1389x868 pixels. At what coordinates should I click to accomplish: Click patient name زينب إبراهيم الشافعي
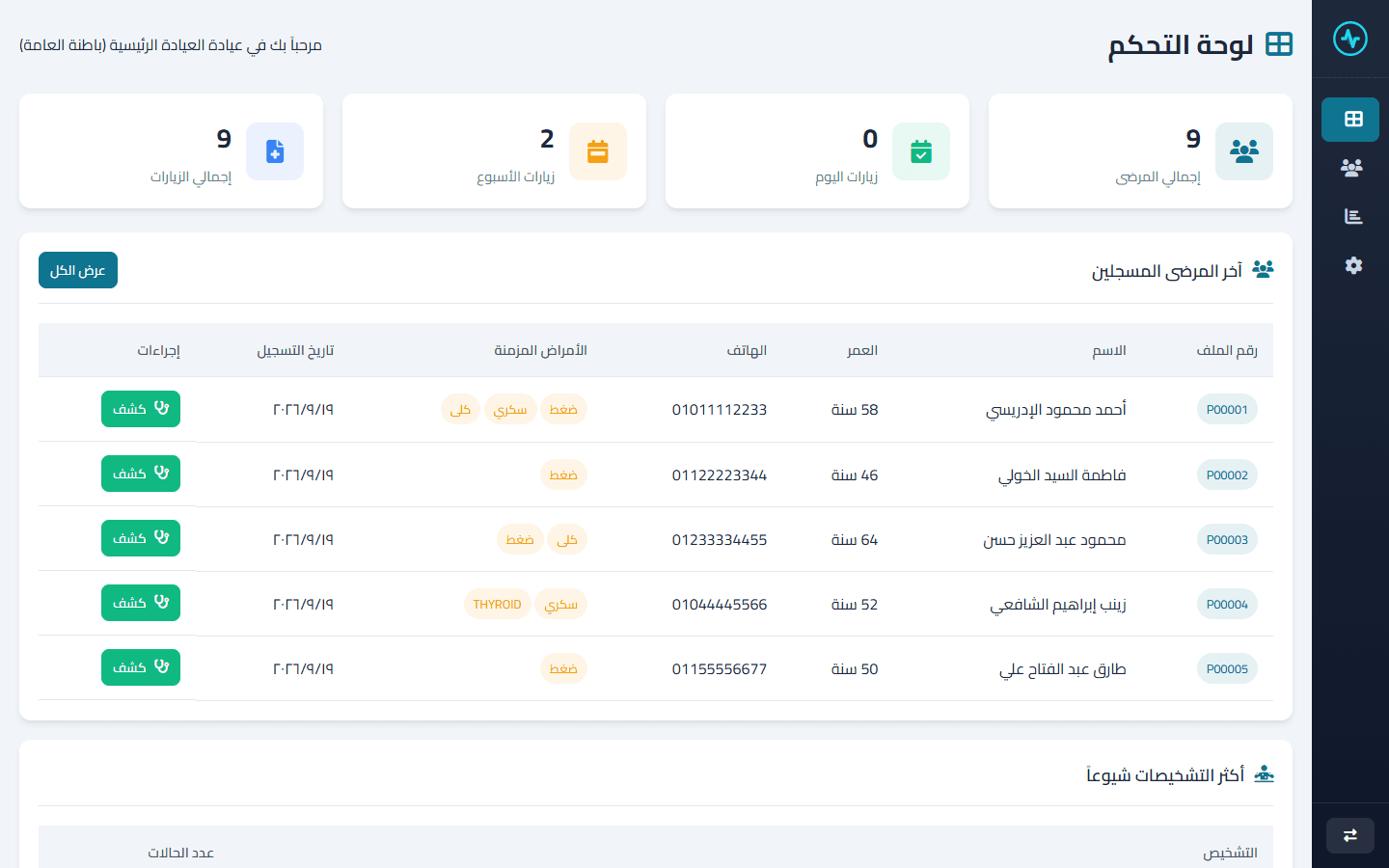click(x=1058, y=605)
